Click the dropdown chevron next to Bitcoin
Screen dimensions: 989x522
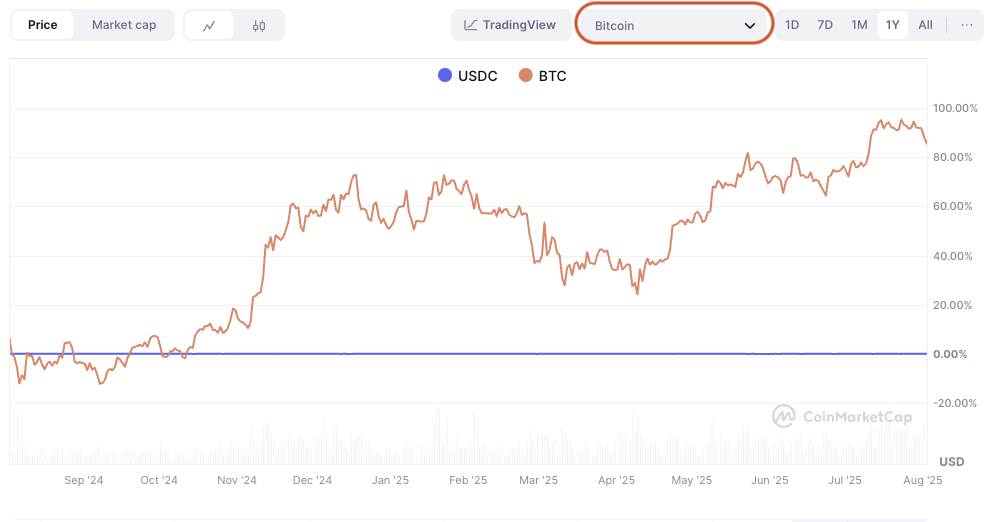(750, 25)
